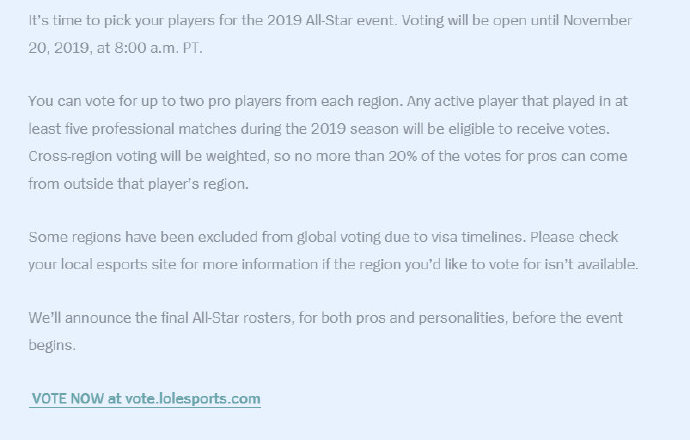Click the single word "begins." line
The height and width of the screenshot is (440, 690).
tap(52, 345)
